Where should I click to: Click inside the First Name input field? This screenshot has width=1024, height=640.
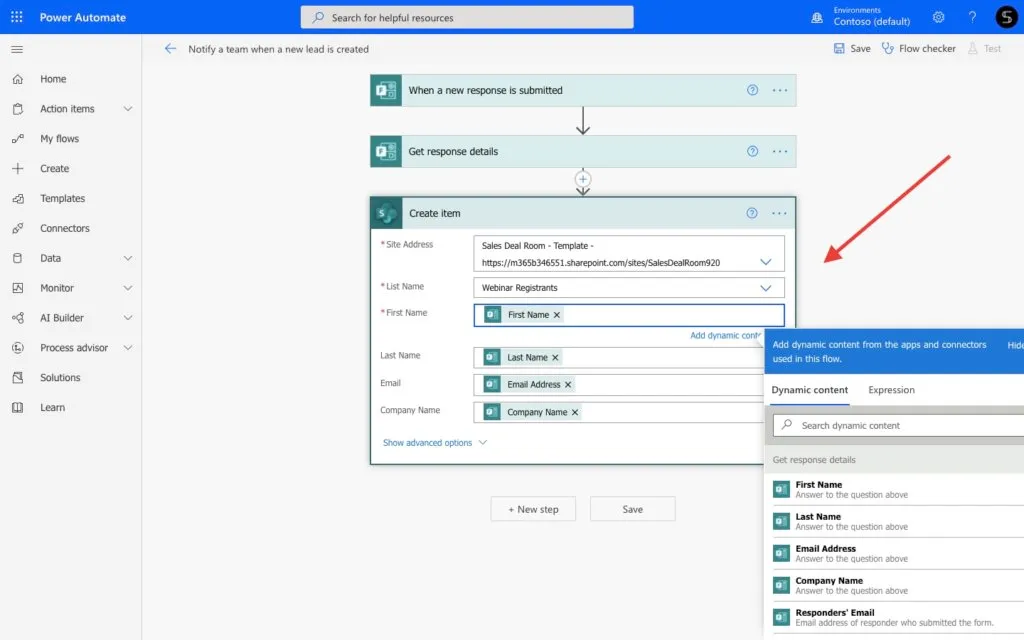(x=629, y=315)
